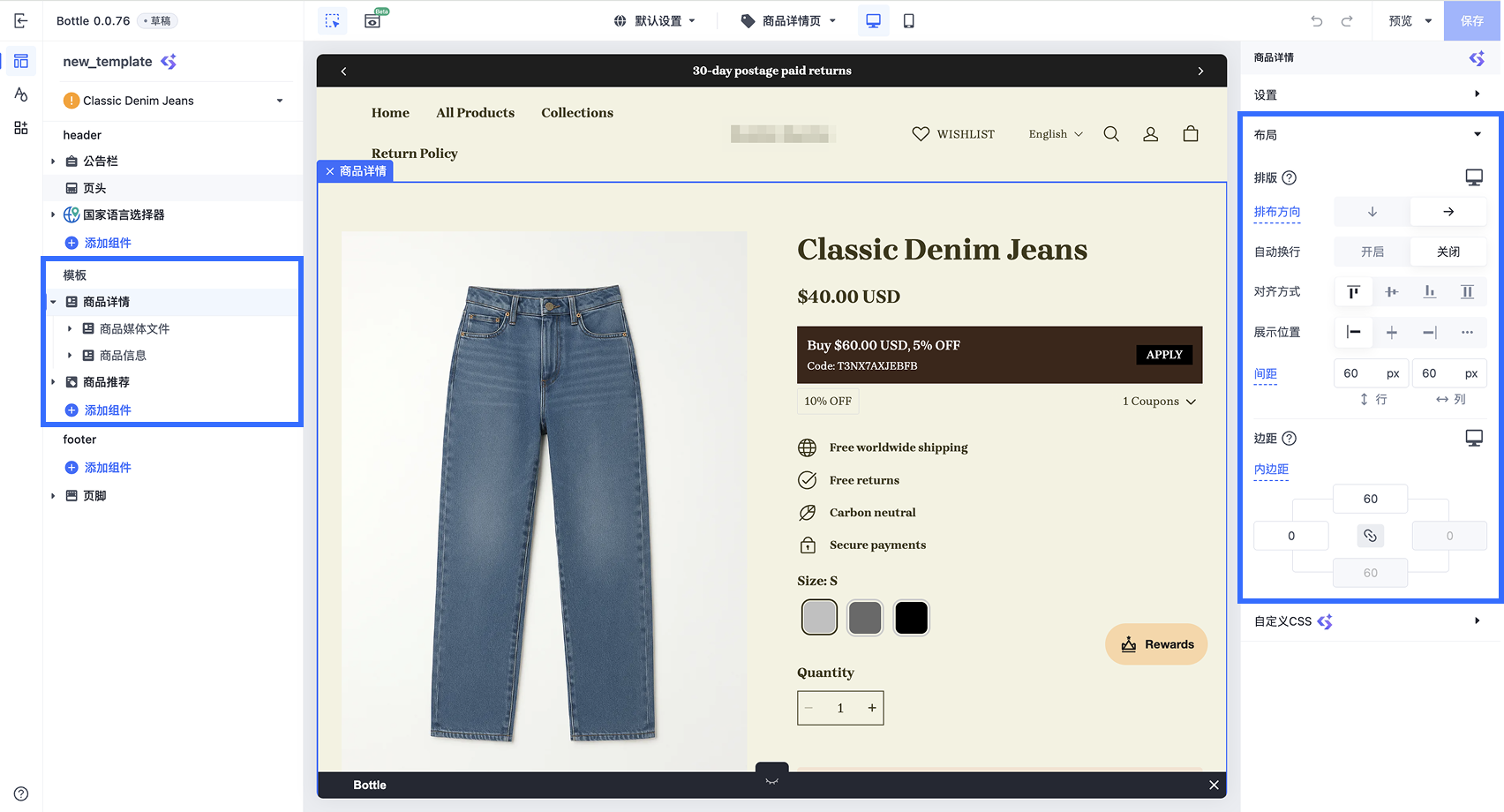The image size is (1504, 812).
Task: Open the 商品详情页 page selector menu
Action: (x=788, y=20)
